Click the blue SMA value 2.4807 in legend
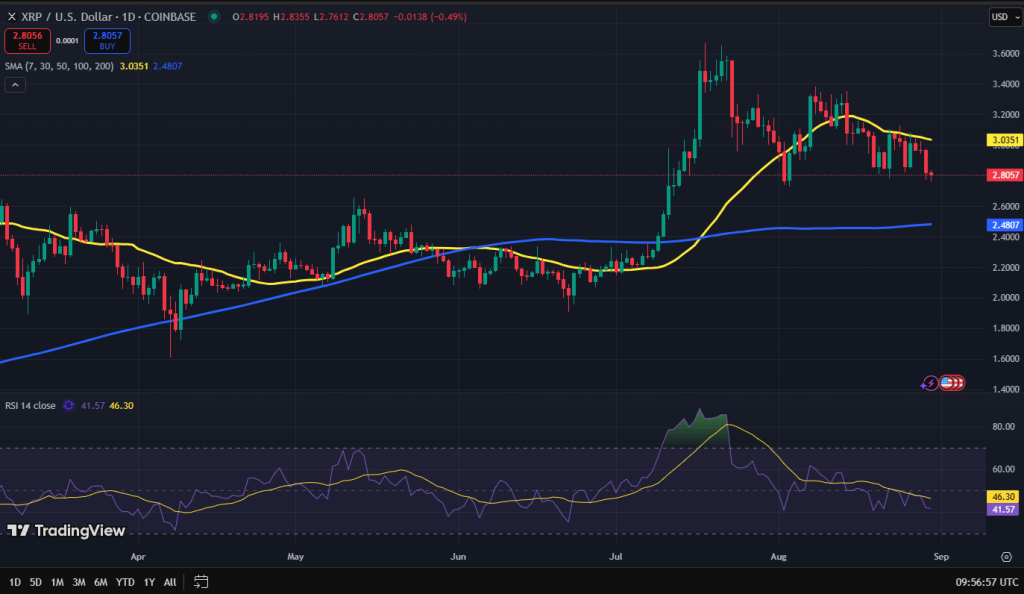 point(168,66)
